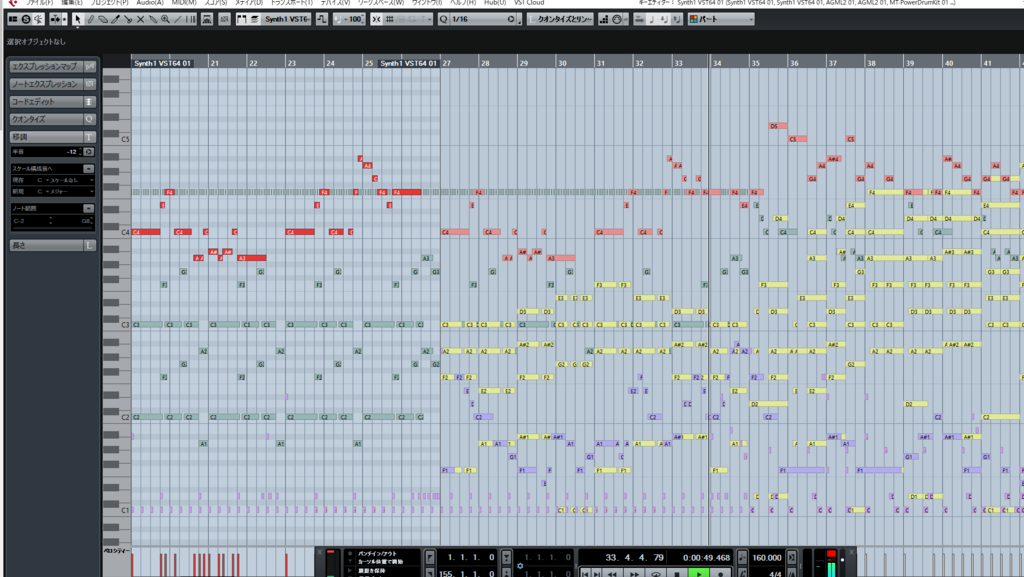Open the VST Cloud menu
The image size is (1024, 577).
(529, 3)
